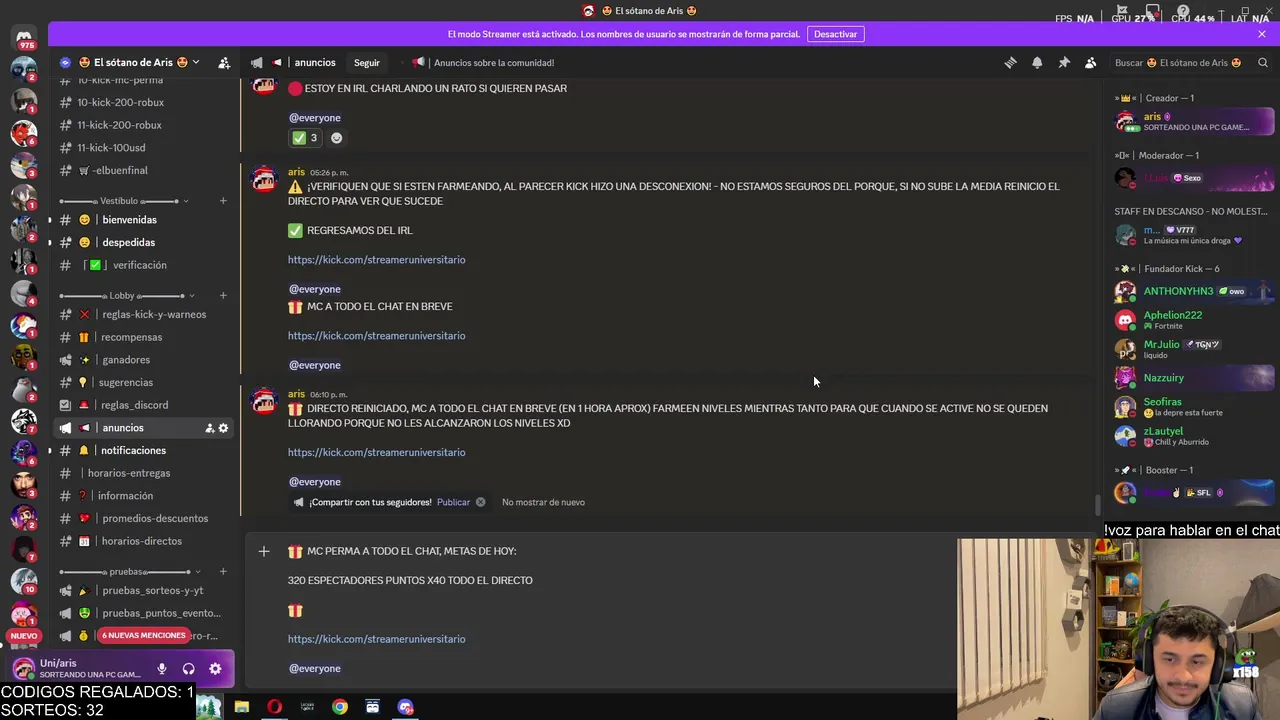This screenshot has width=1280, height=720.
Task: Open the -elbuenfinal channel
Action: 143,171
